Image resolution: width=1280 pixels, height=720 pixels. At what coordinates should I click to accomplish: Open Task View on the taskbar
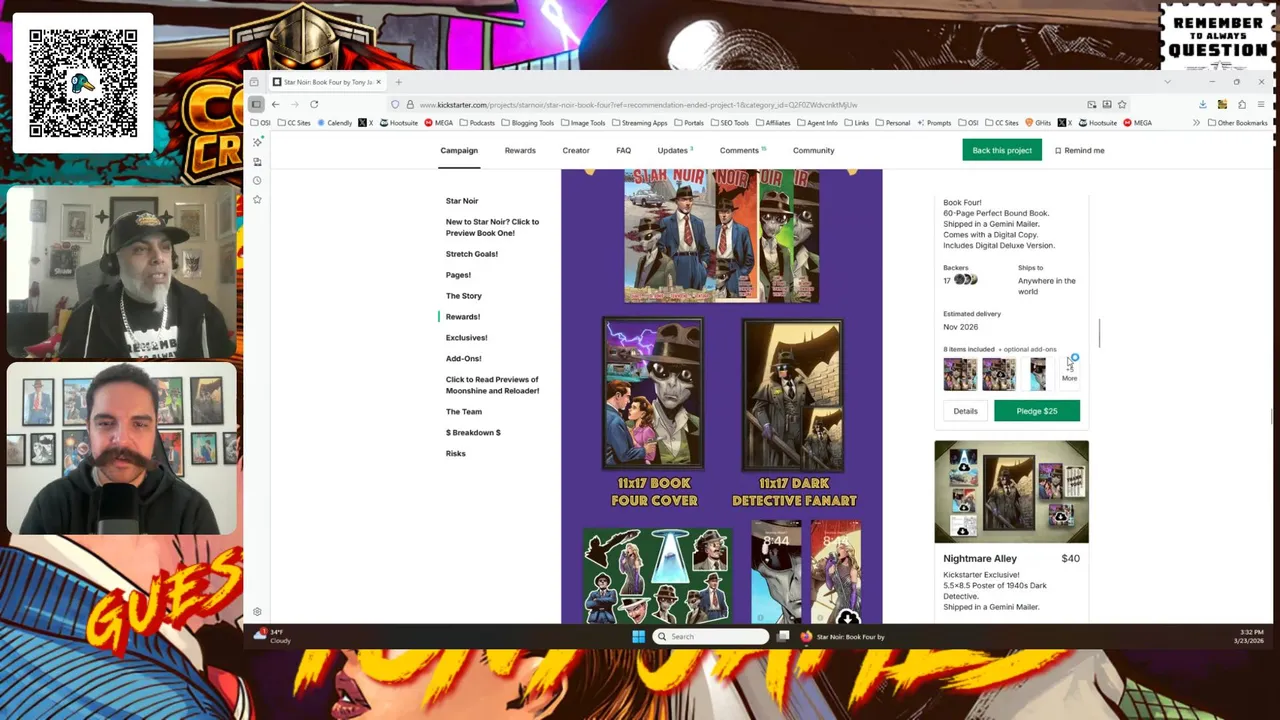783,636
